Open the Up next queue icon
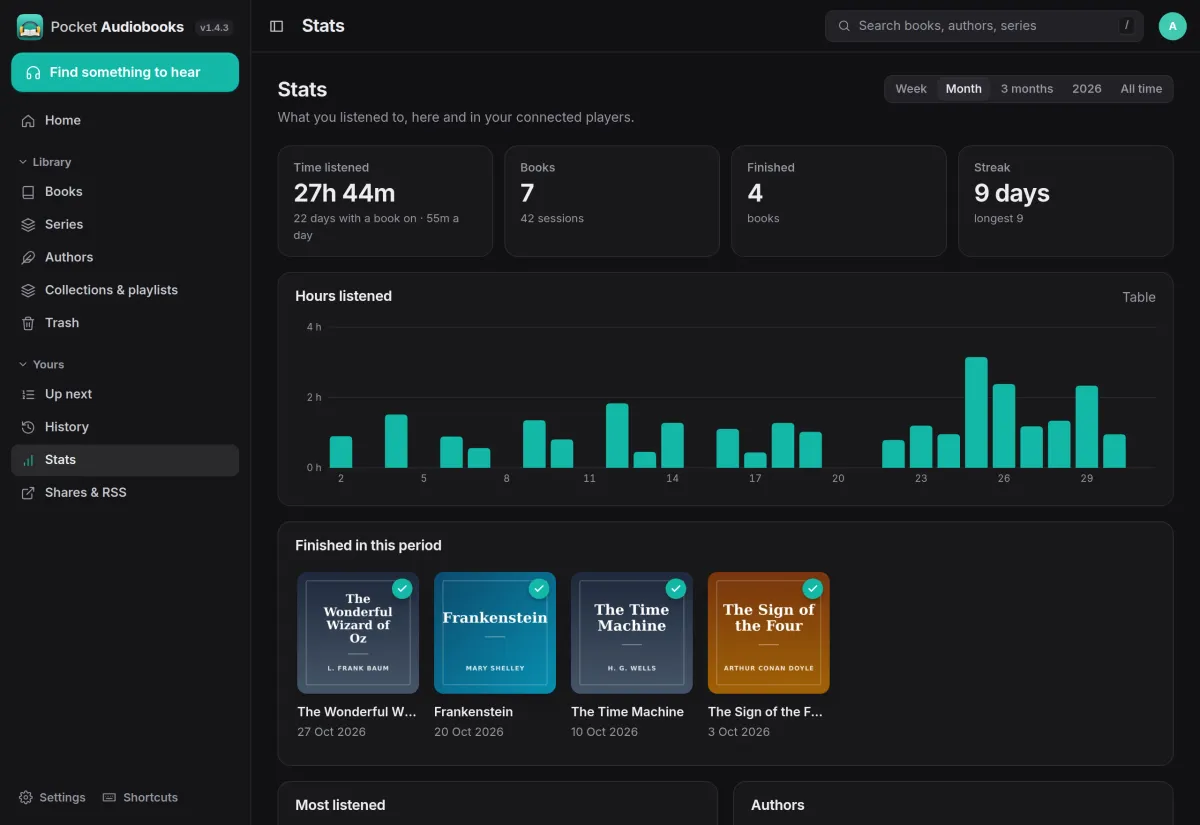This screenshot has height=825, width=1200. pyautogui.click(x=28, y=394)
